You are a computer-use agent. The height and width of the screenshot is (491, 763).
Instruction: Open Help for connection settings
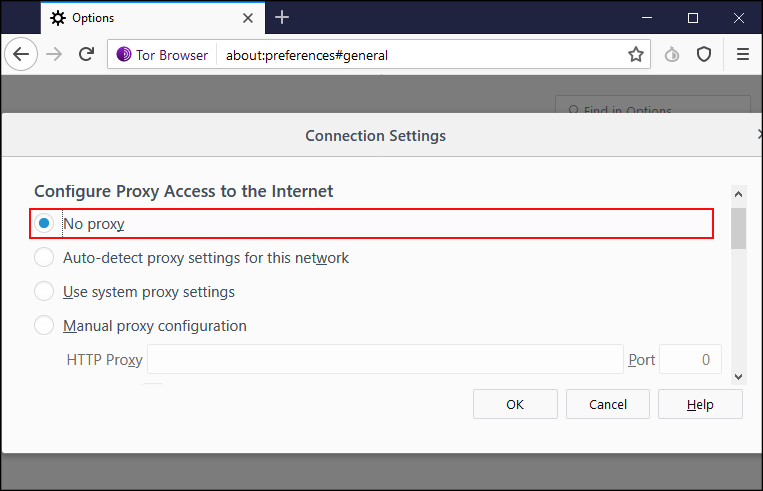pos(700,405)
